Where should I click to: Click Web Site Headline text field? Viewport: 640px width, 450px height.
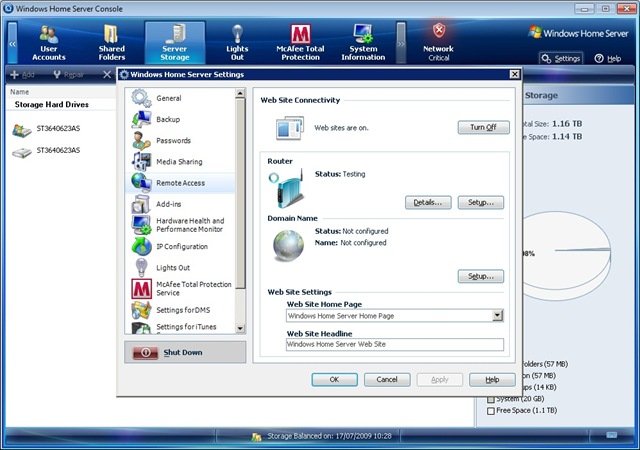395,344
